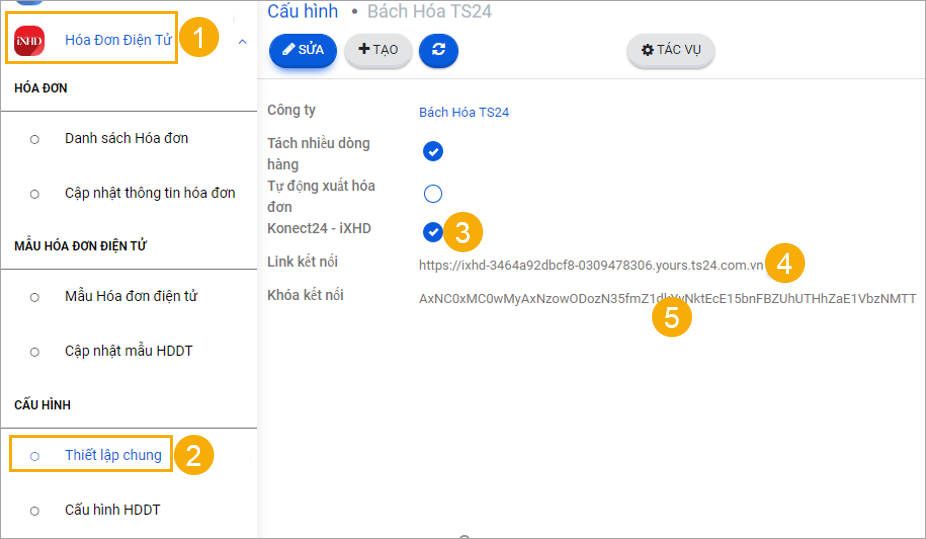The height and width of the screenshot is (539, 926).
Task: Open the Bách Hóa TS24 company link
Action: (x=464, y=112)
